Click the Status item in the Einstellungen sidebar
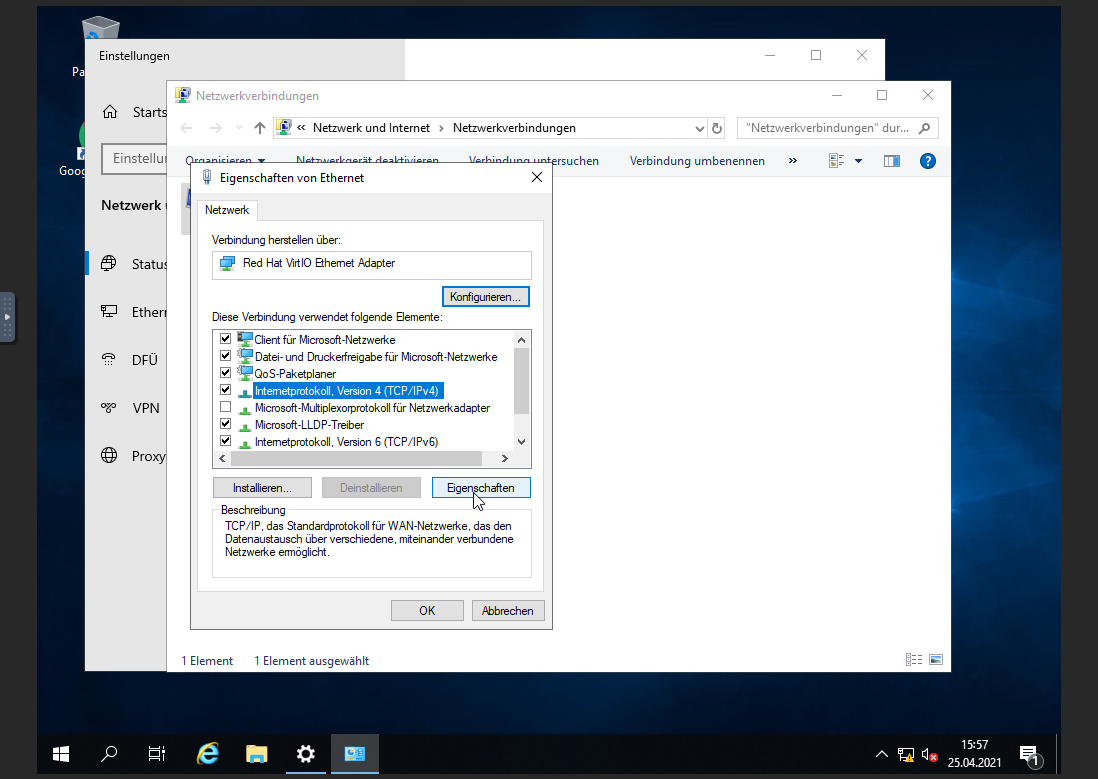 point(127,264)
